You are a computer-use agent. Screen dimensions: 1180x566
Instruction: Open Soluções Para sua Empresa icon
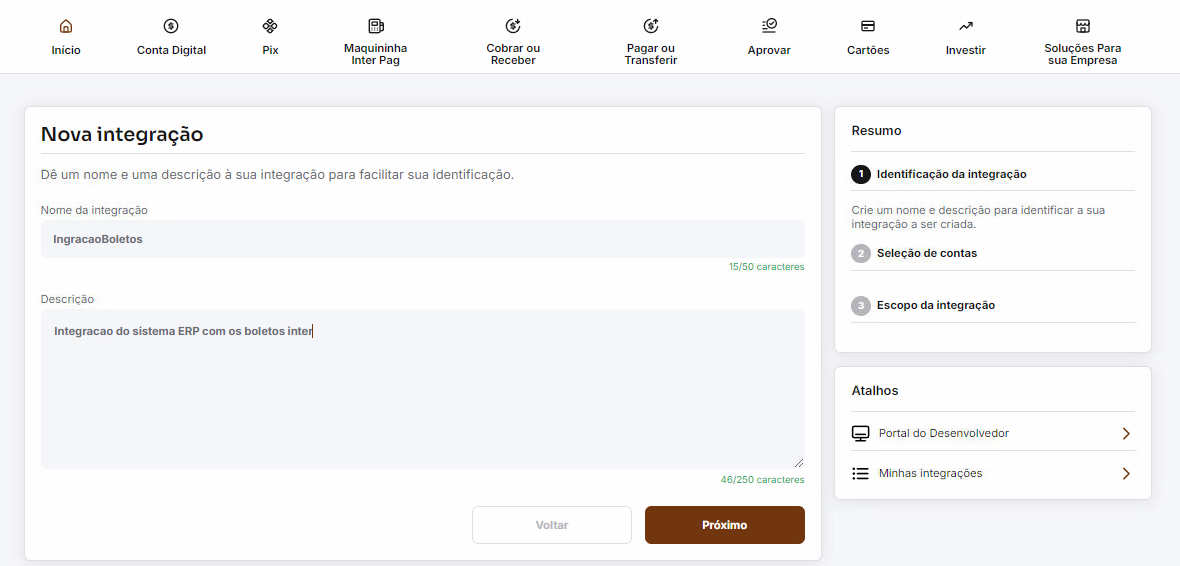coord(1082,26)
